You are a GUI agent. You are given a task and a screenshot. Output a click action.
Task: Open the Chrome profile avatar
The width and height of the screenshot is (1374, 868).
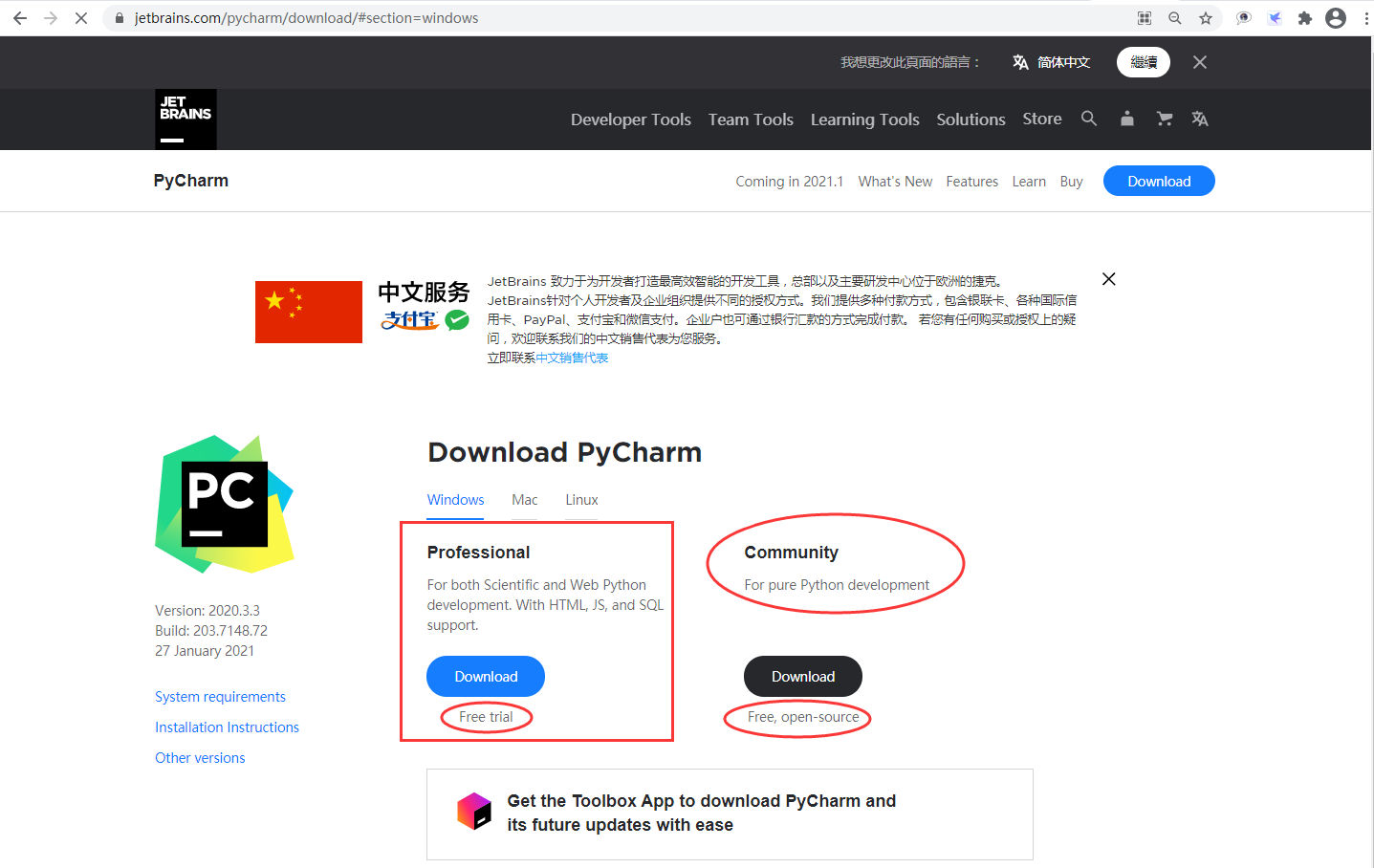(x=1337, y=18)
